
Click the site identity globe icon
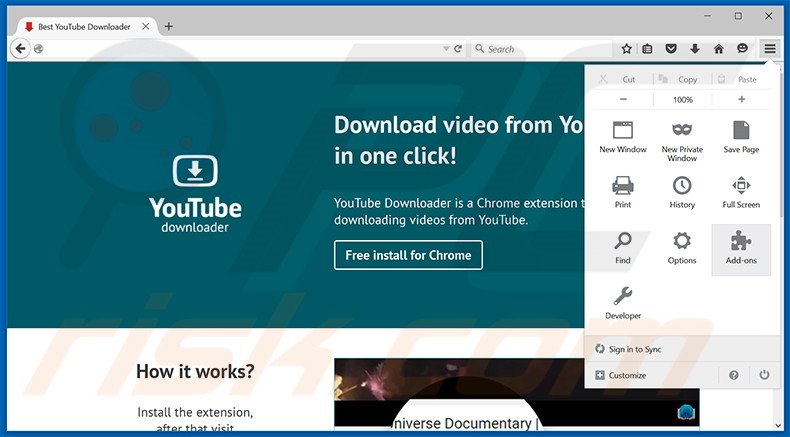(x=38, y=49)
